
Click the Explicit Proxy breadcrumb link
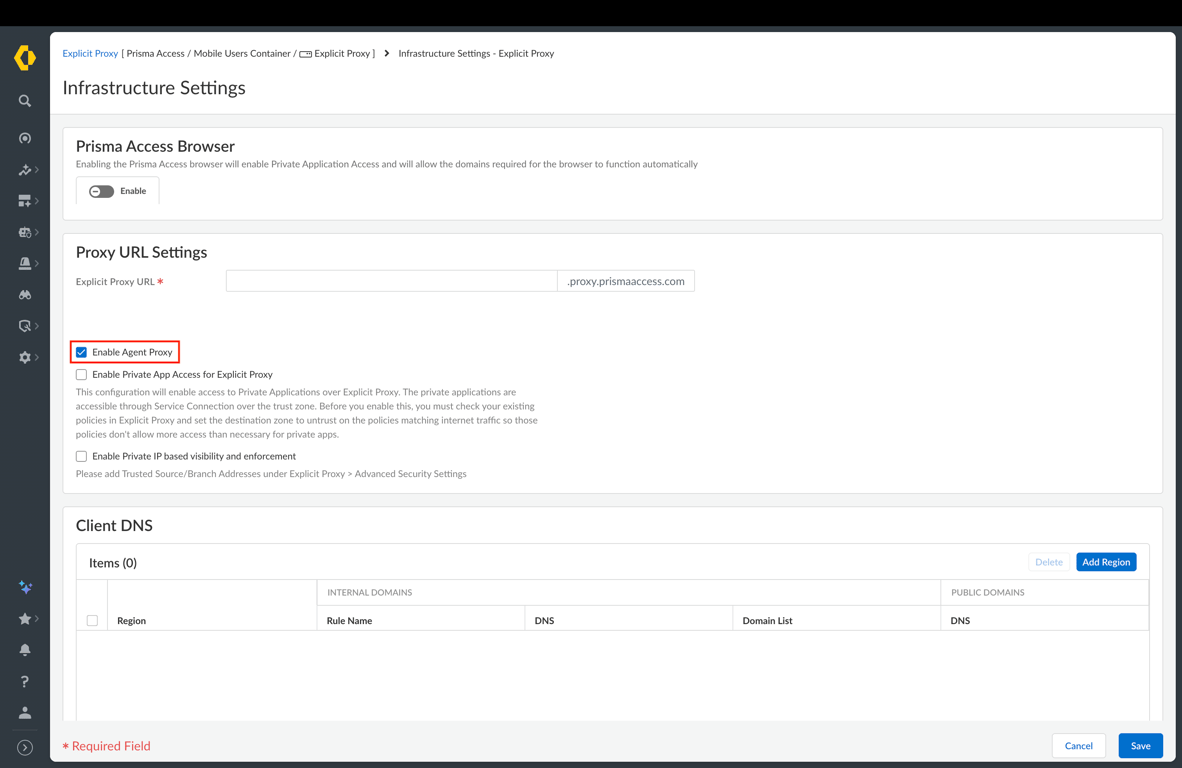pyautogui.click(x=90, y=54)
